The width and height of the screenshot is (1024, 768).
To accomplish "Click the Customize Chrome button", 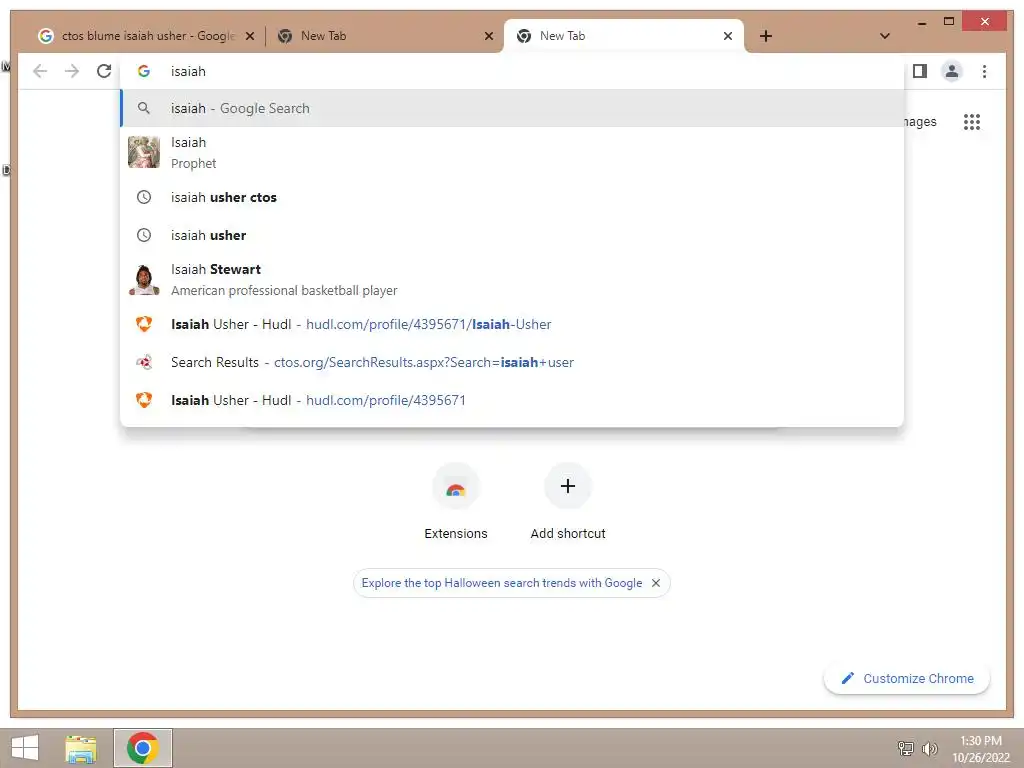I will tap(907, 679).
